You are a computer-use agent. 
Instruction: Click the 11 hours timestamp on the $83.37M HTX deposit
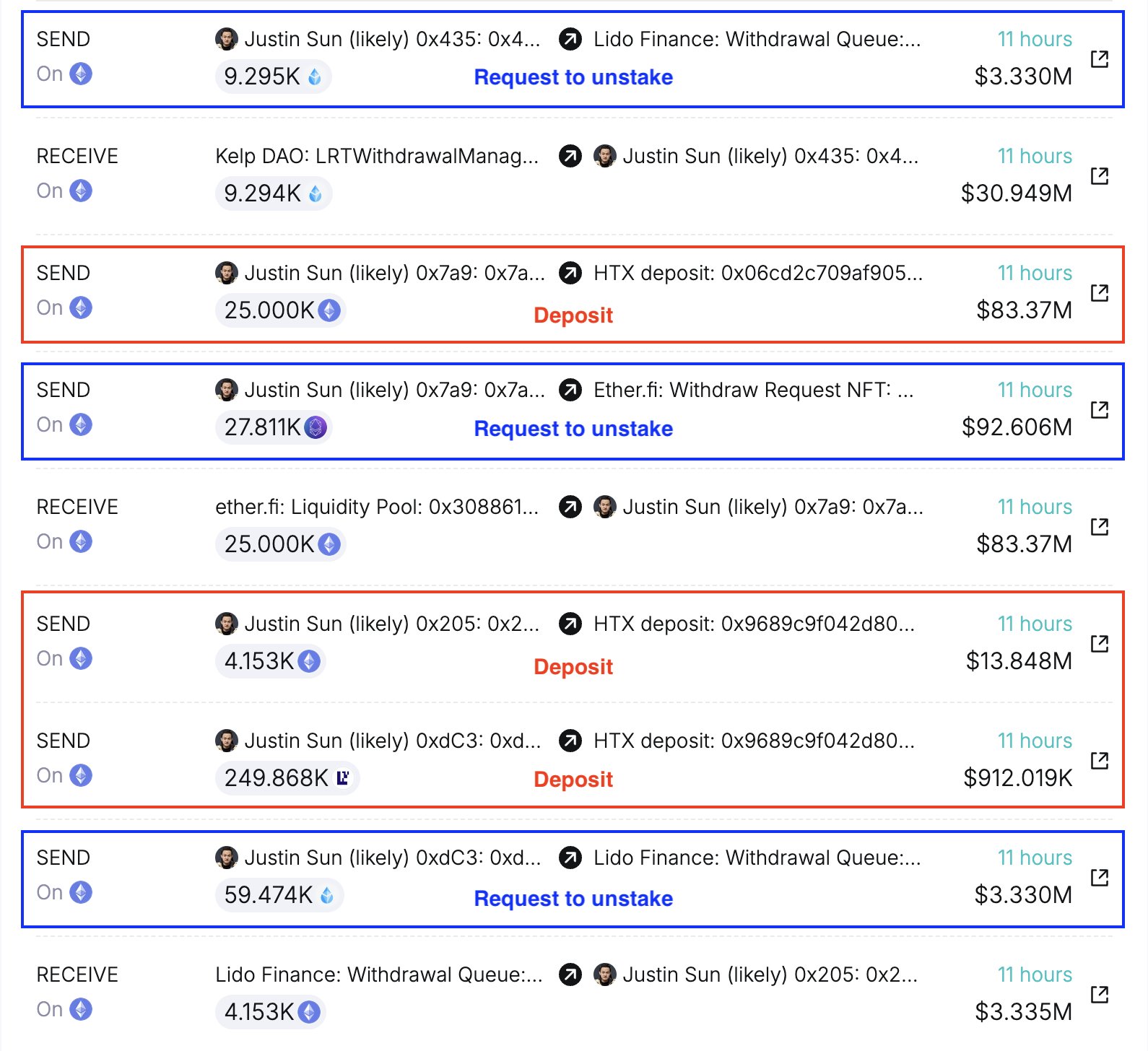click(x=1034, y=273)
